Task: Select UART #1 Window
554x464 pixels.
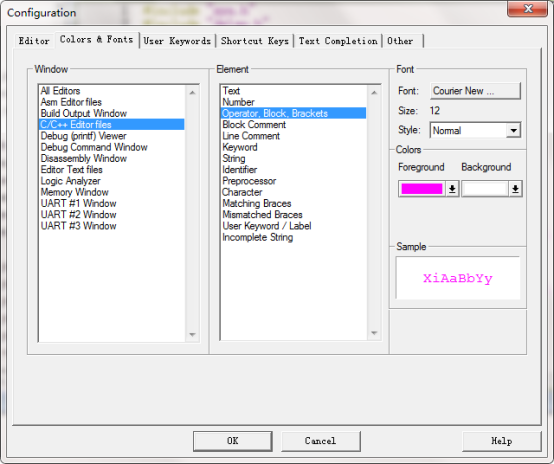Action: point(111,204)
